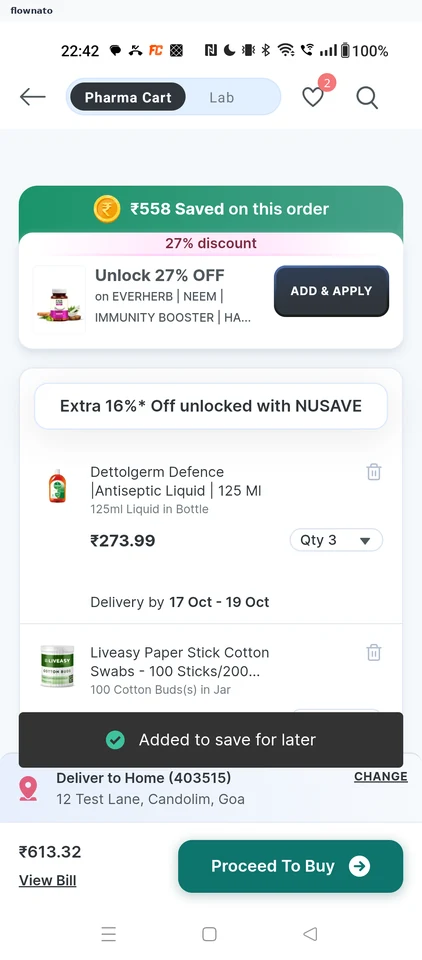Click CHANGE delivery address link
The width and height of the screenshot is (422, 960).
click(x=380, y=776)
